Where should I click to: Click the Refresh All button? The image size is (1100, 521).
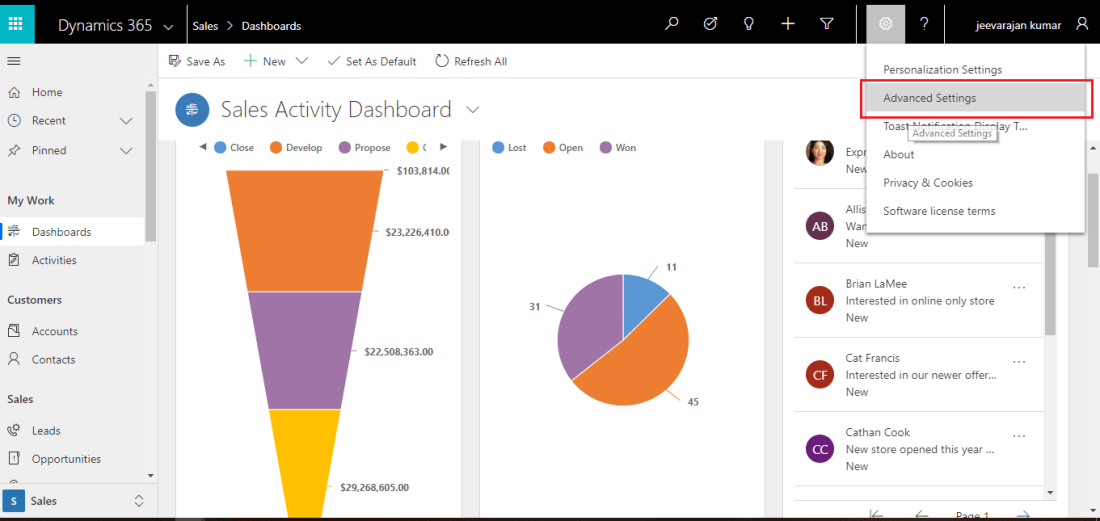tap(471, 61)
